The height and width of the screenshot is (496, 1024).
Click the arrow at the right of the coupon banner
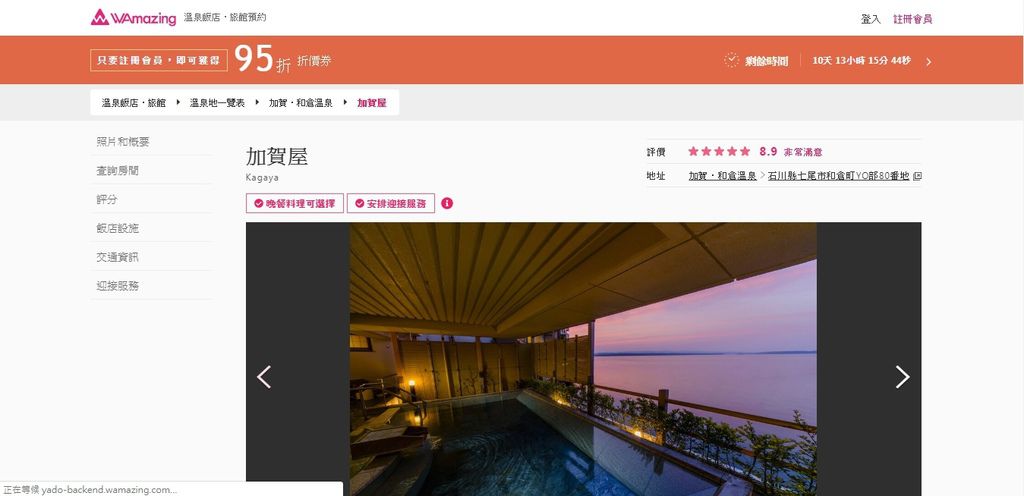point(929,61)
